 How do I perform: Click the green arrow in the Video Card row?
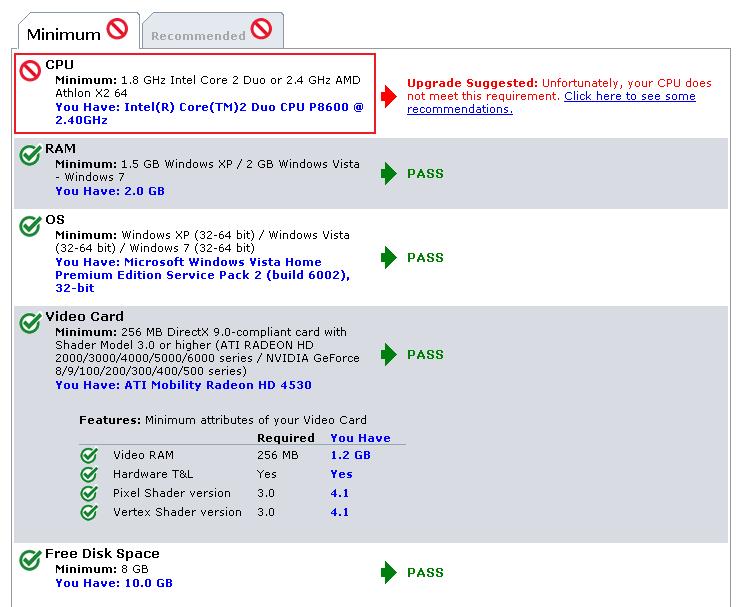388,355
